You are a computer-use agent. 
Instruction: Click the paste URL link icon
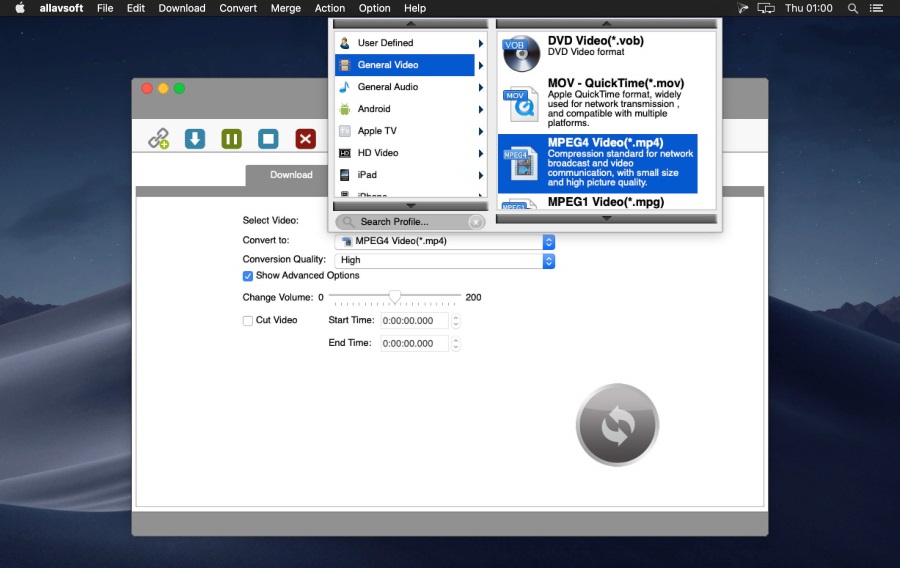pos(158,139)
